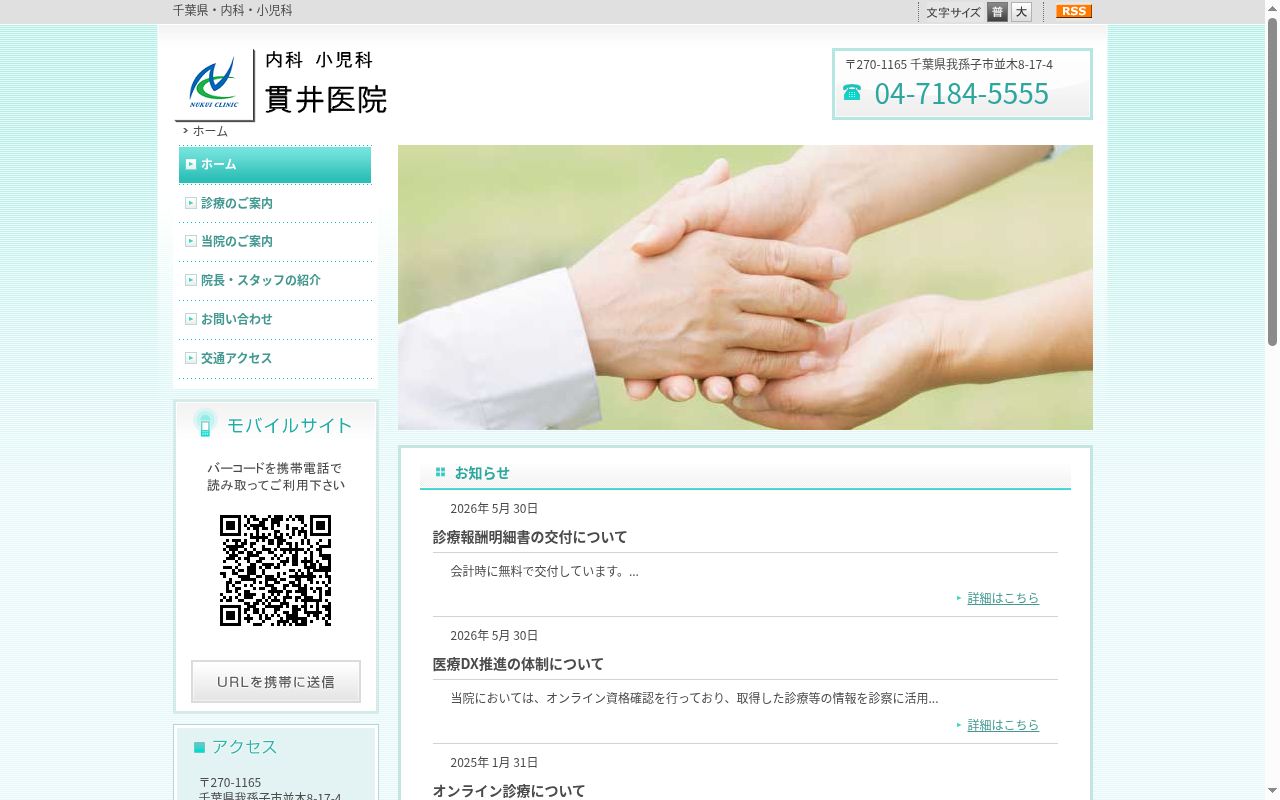This screenshot has height=800, width=1280.
Task: Click the QR code image
Action: pyautogui.click(x=275, y=570)
